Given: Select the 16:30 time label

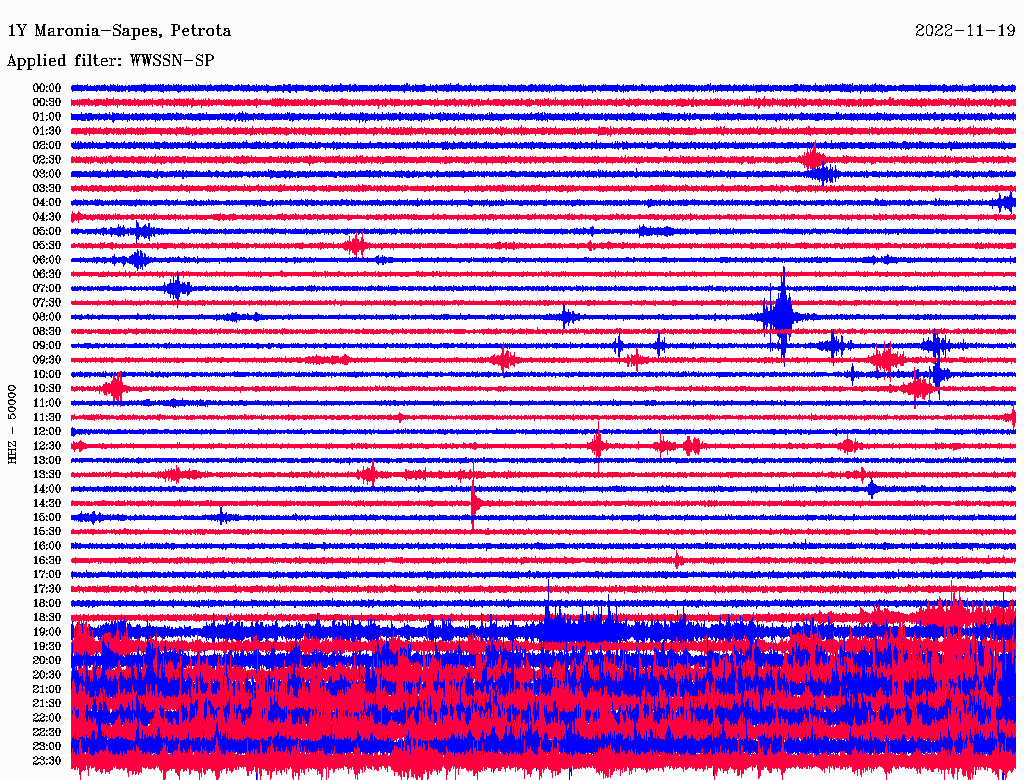Looking at the screenshot, I should click(47, 560).
